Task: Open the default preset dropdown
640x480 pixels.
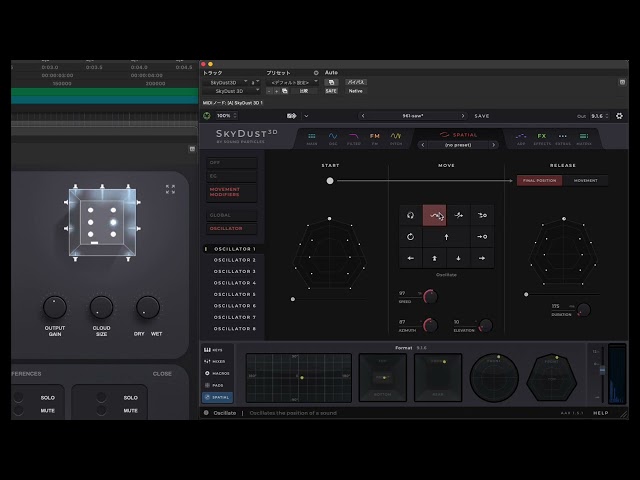Action: click(x=291, y=82)
